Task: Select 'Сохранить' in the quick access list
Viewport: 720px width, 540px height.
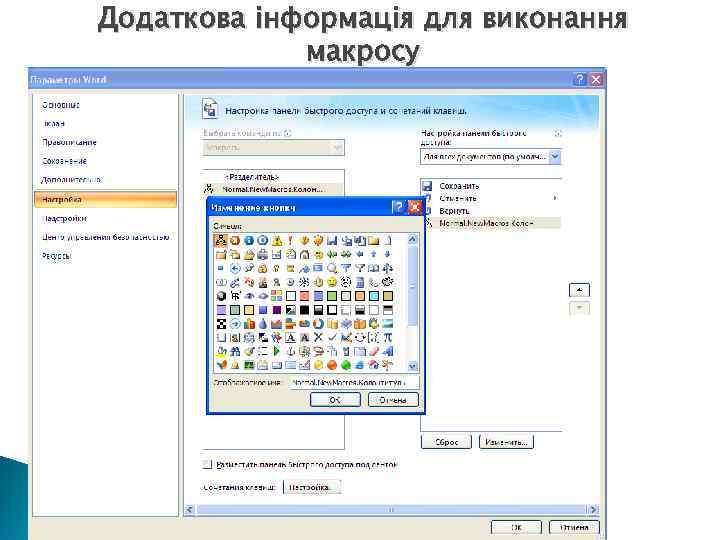Action: [x=491, y=186]
